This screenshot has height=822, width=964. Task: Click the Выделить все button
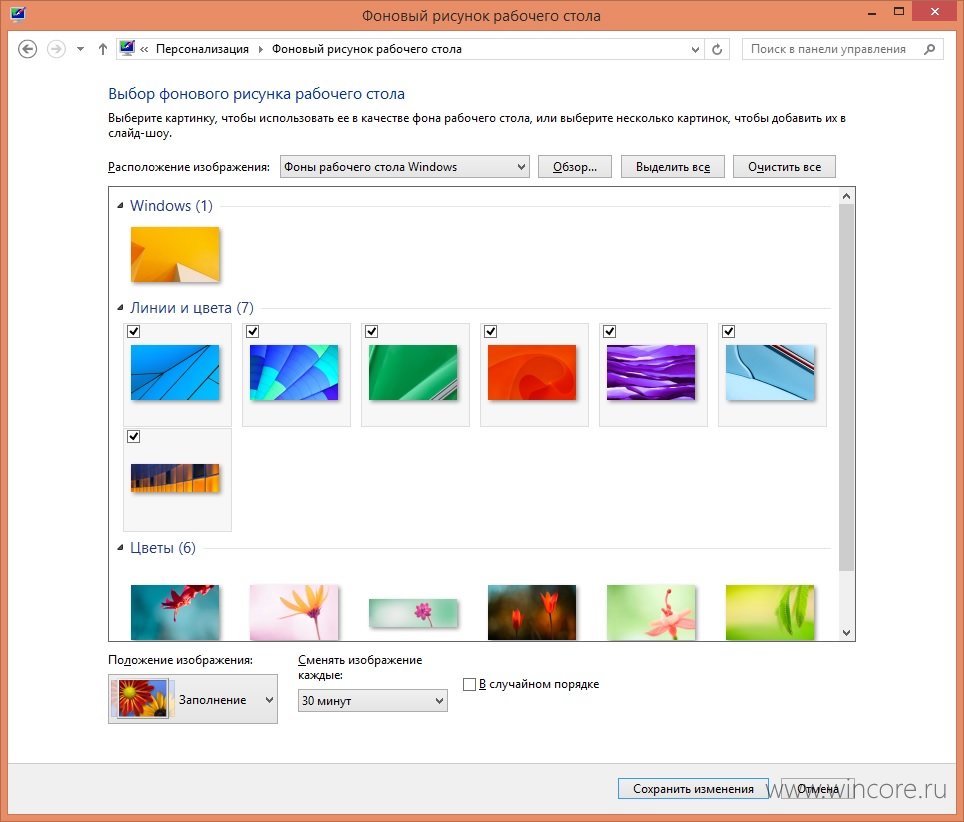click(673, 167)
